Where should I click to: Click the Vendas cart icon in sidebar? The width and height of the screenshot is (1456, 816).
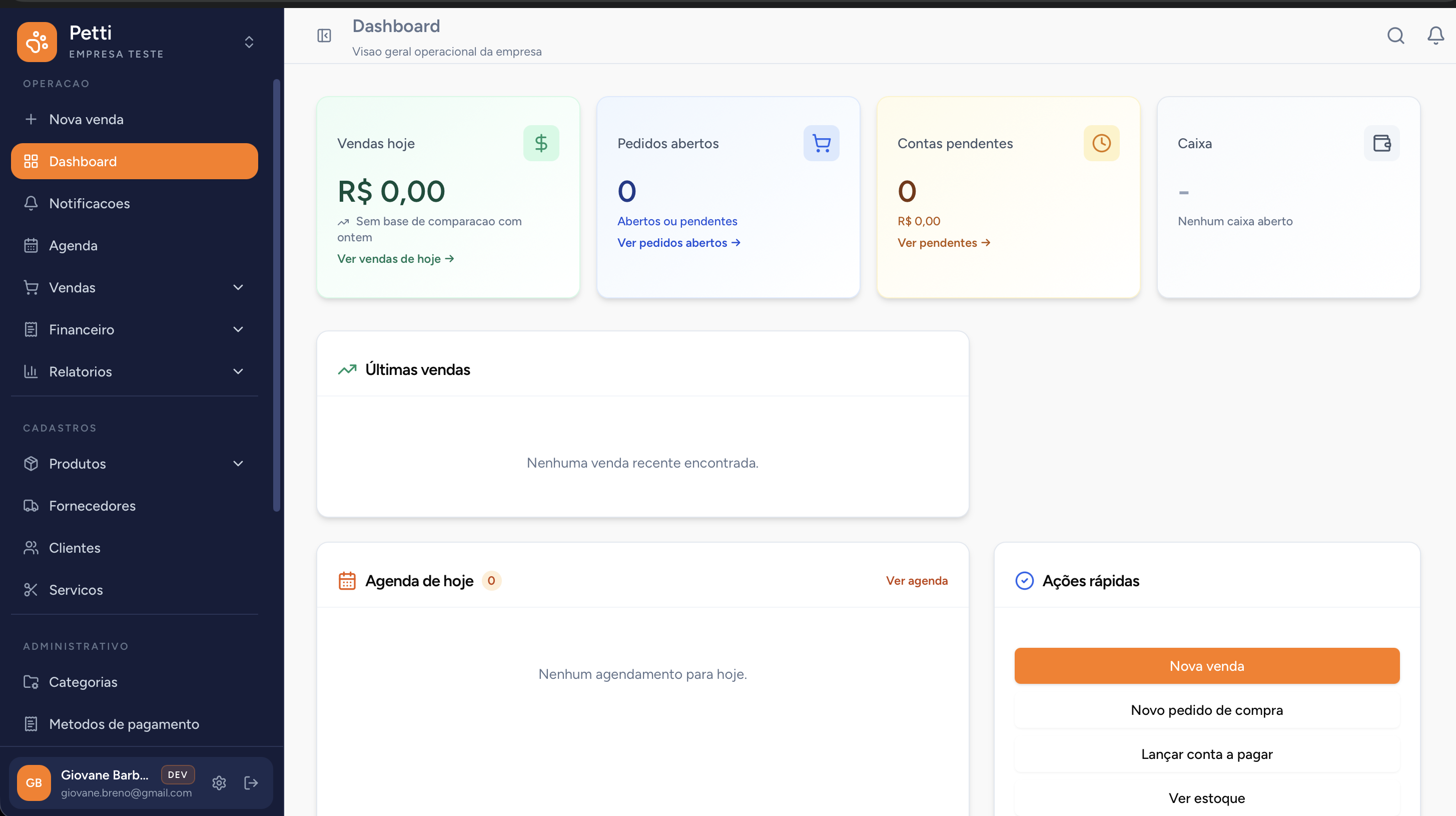[x=31, y=287]
